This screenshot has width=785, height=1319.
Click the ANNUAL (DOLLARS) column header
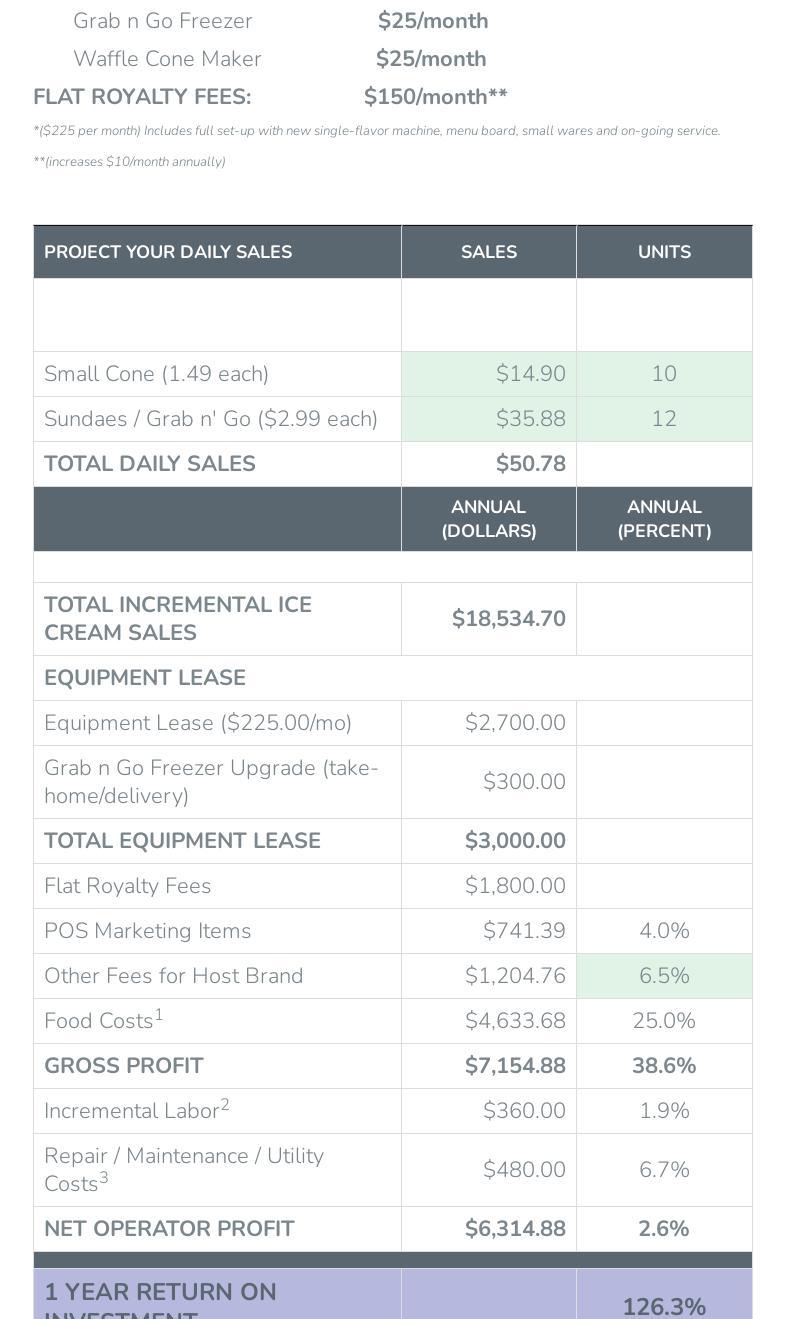tap(489, 519)
